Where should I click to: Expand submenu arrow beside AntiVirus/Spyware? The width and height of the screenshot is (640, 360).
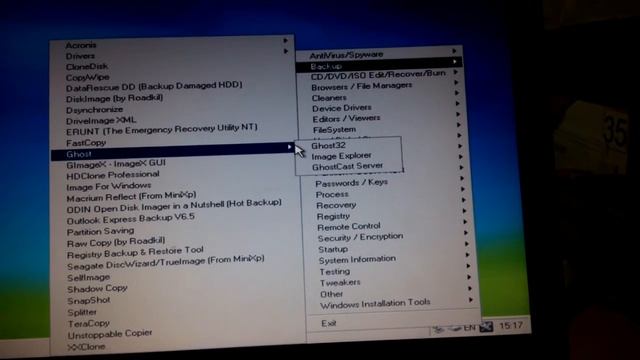pos(454,51)
